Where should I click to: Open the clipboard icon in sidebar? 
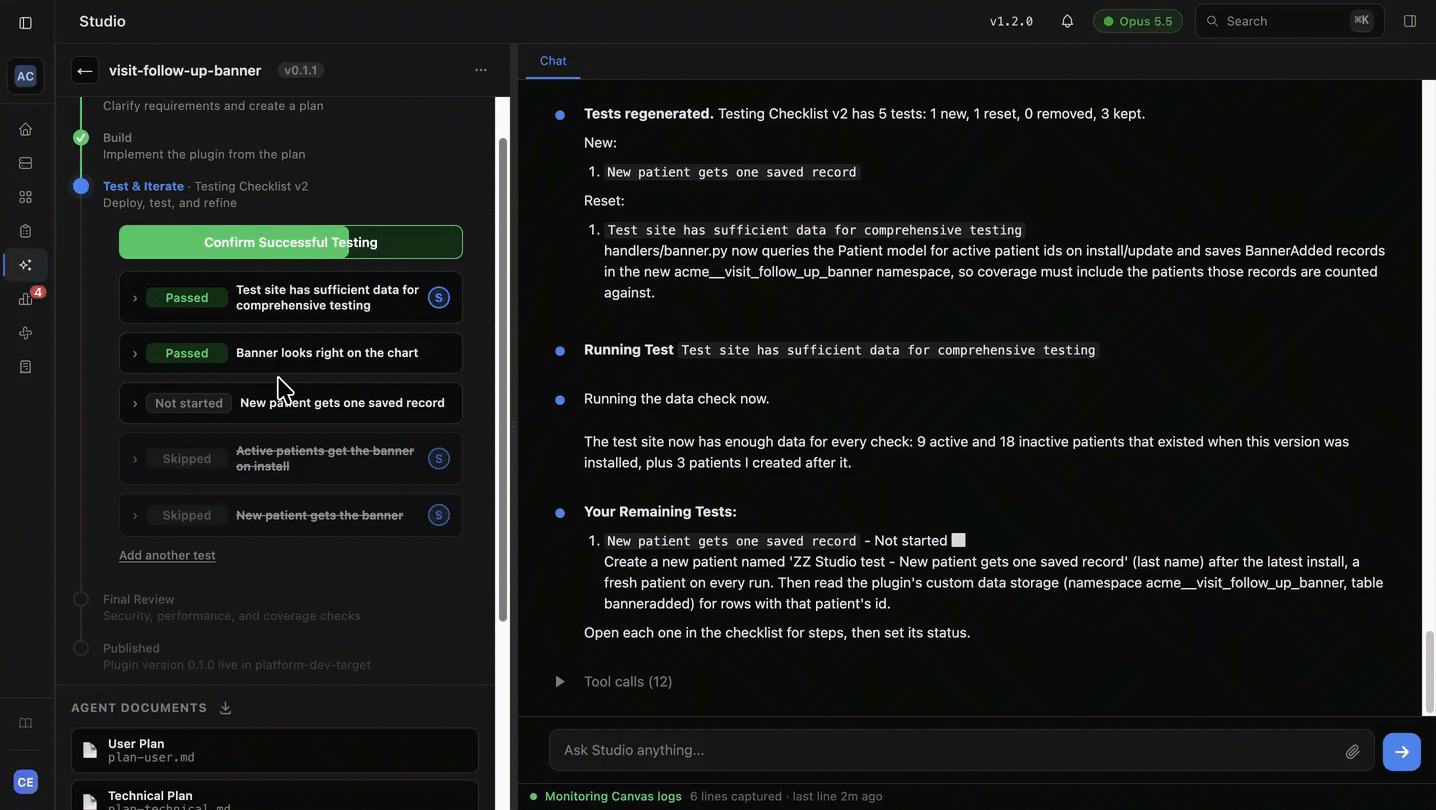(x=26, y=231)
